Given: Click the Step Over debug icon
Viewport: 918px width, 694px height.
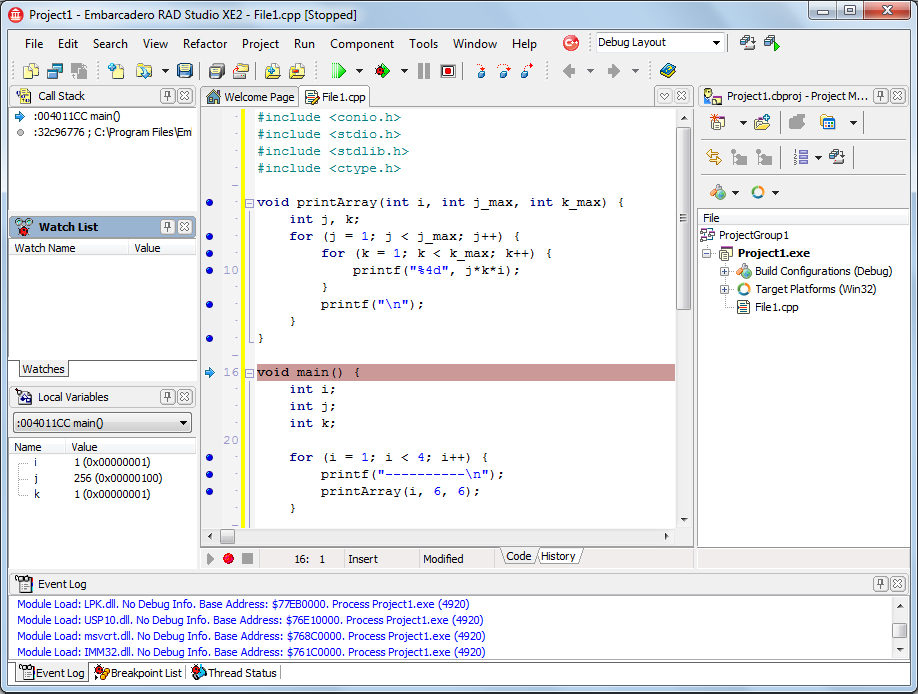Looking at the screenshot, I should 503,71.
